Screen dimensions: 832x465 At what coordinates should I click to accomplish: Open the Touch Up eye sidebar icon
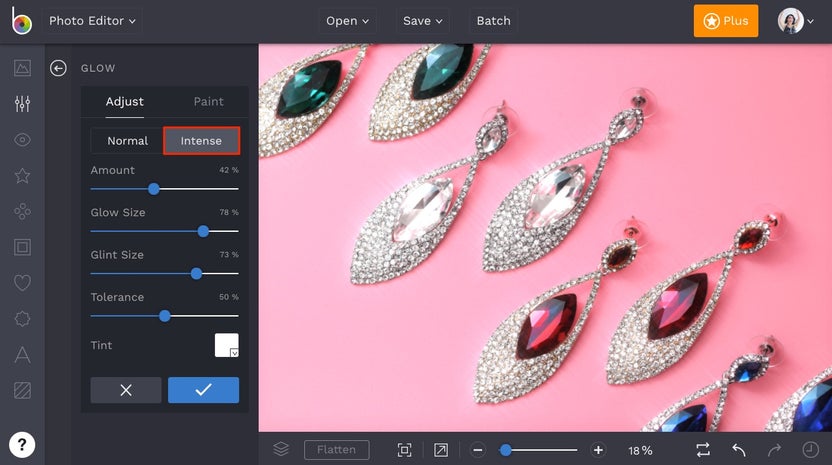pos(22,140)
